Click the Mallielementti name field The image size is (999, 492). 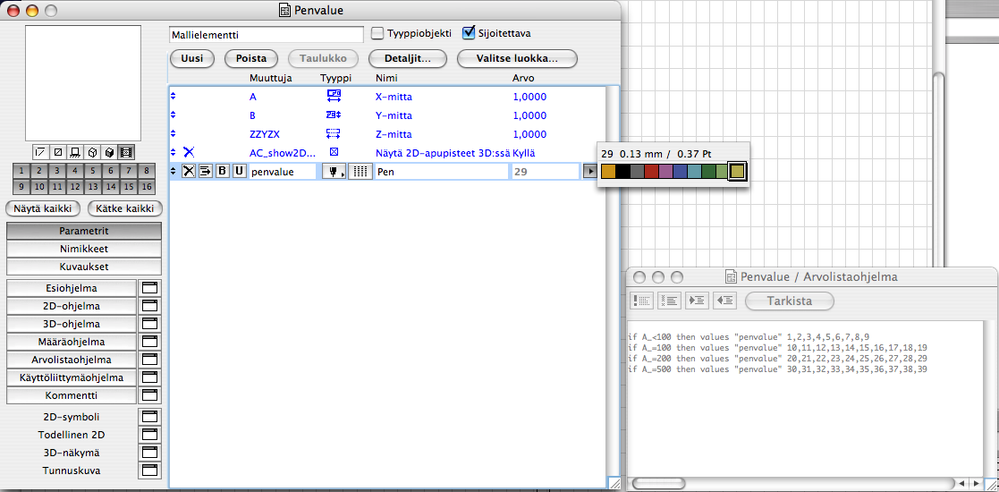[266, 34]
